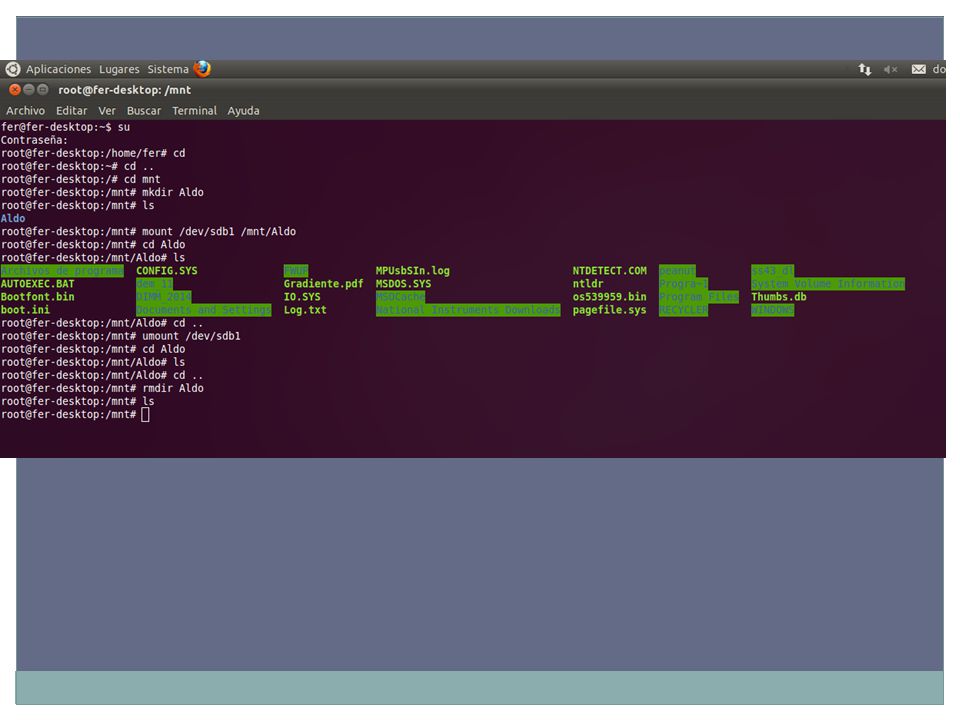Click the CONFIG.SYS file name
The image size is (960, 720).
pos(167,271)
